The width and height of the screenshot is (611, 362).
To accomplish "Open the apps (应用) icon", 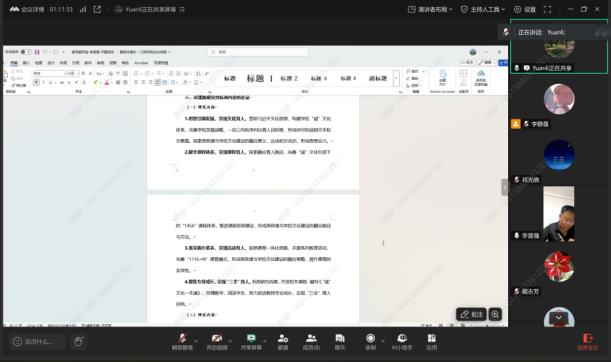I will pos(431,342).
